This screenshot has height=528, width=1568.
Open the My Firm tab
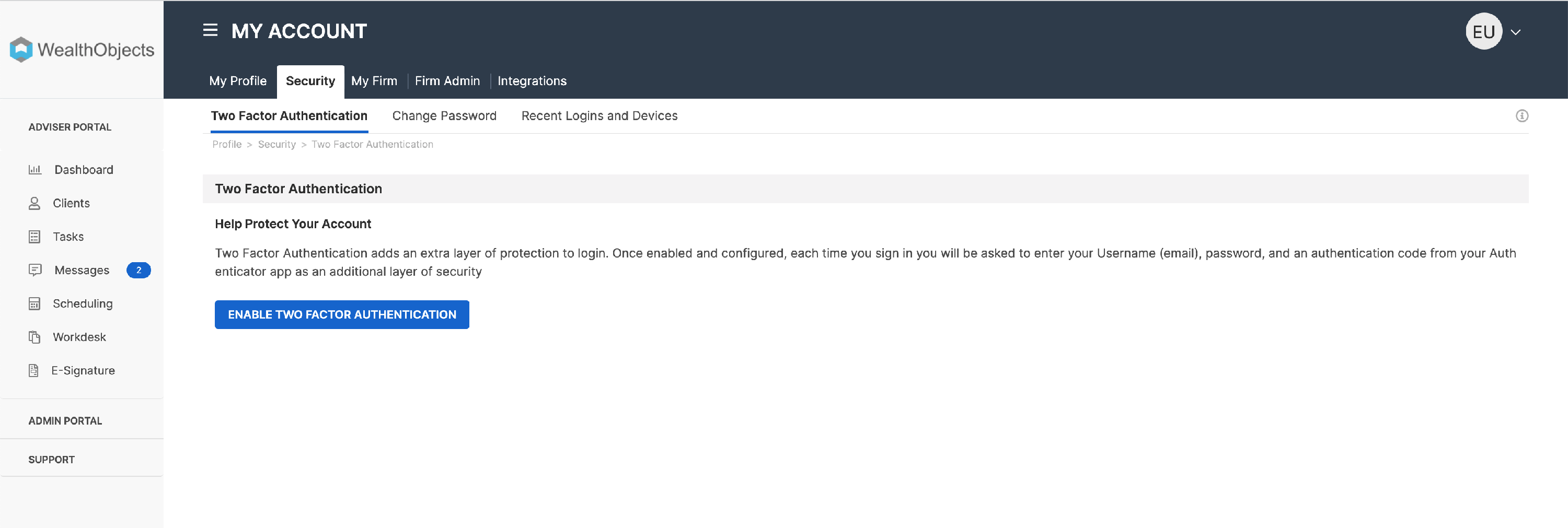[374, 81]
